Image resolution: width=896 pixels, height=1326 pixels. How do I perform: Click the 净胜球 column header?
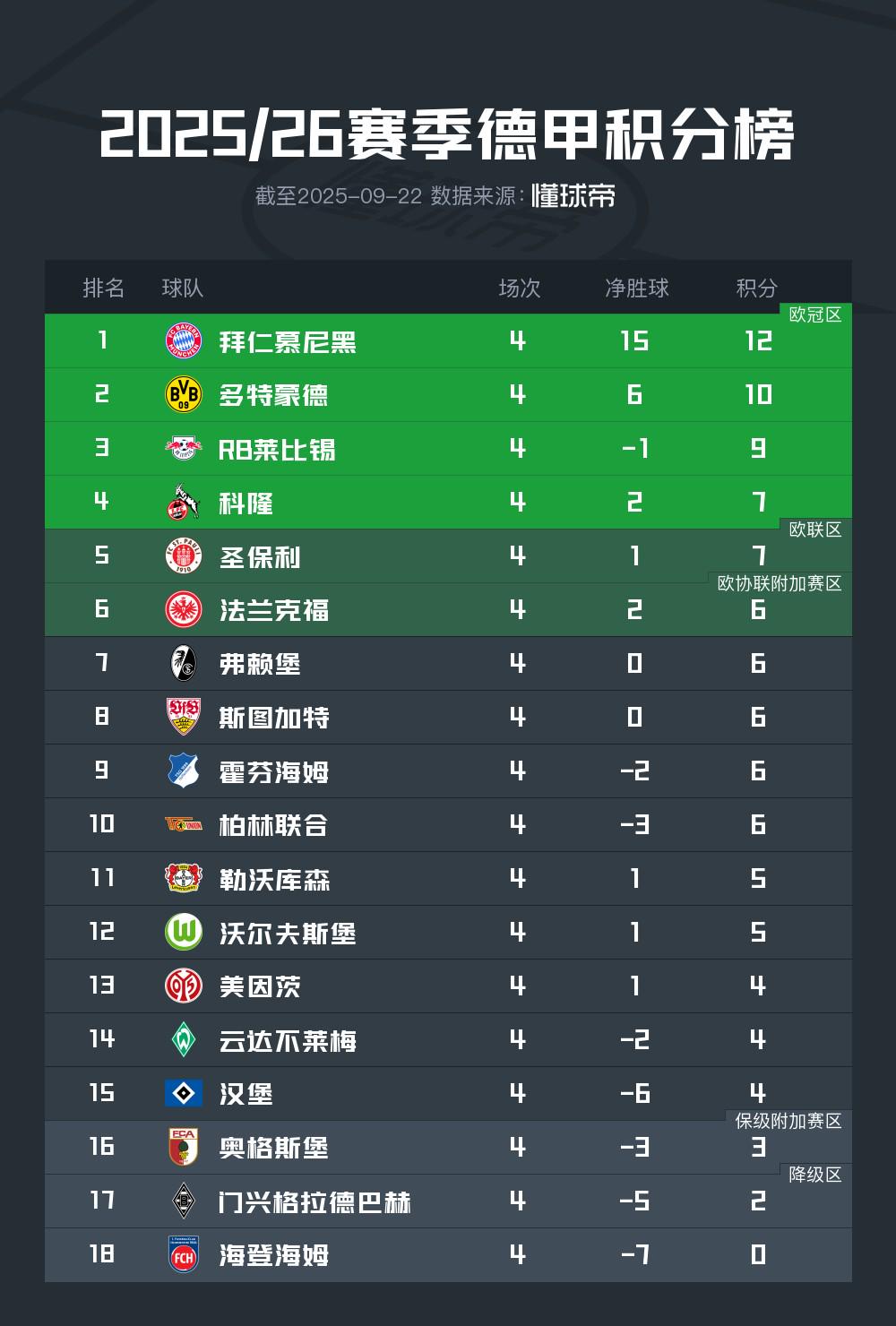point(636,288)
